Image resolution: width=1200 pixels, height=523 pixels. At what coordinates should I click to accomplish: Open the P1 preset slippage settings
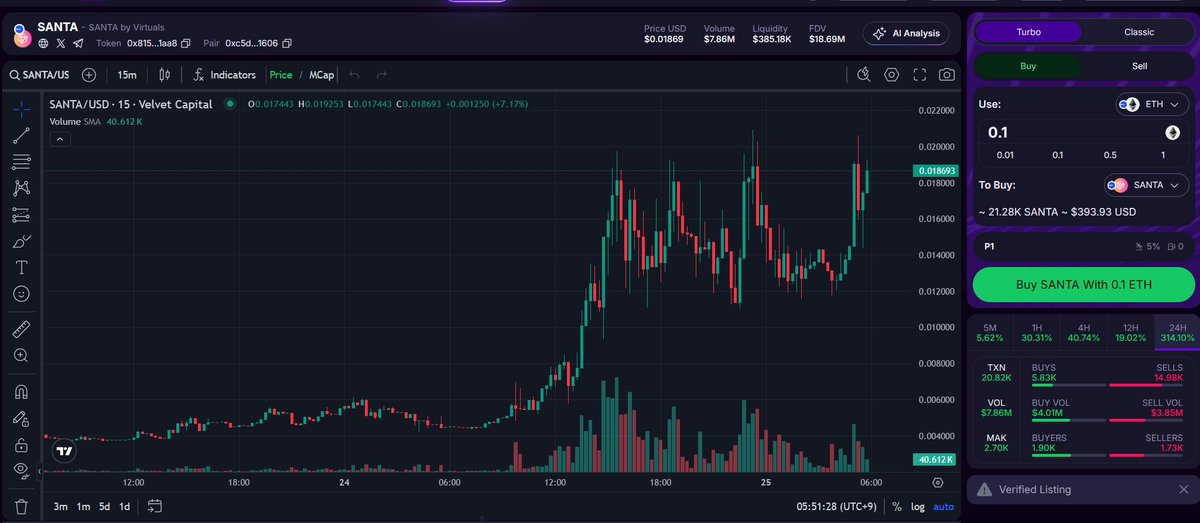pyautogui.click(x=1084, y=246)
